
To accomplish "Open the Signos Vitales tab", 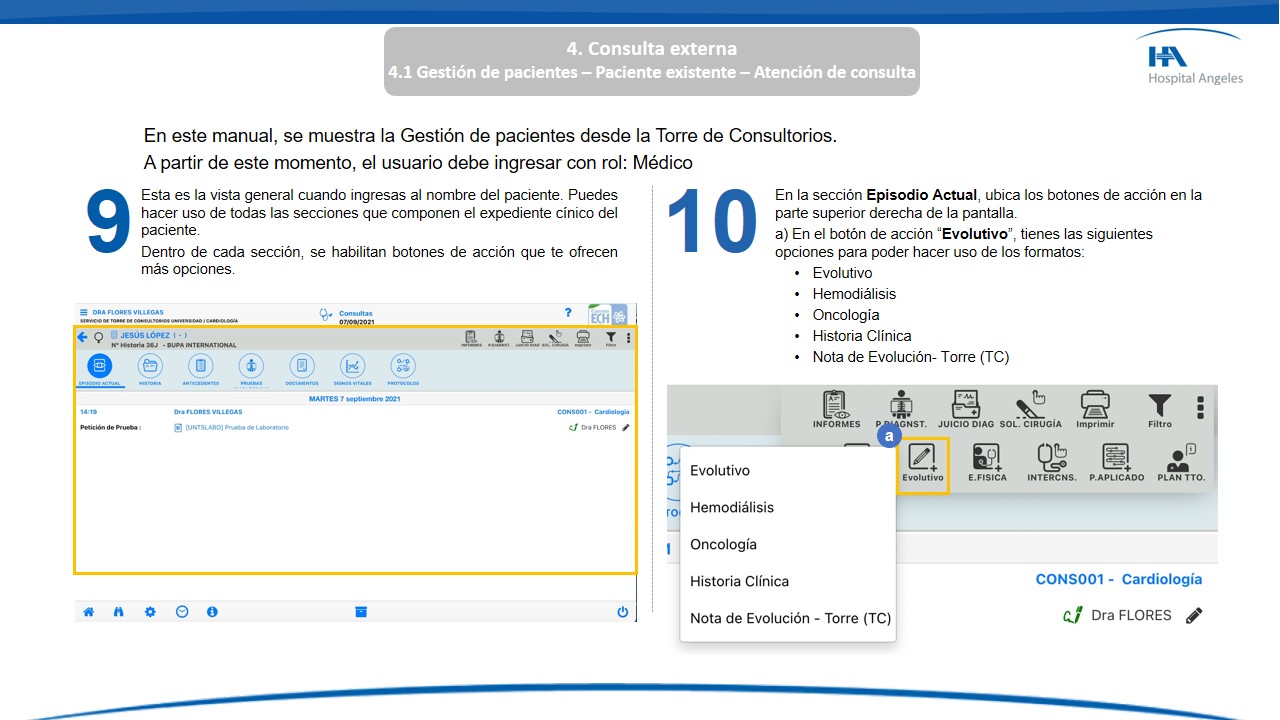I will click(352, 369).
